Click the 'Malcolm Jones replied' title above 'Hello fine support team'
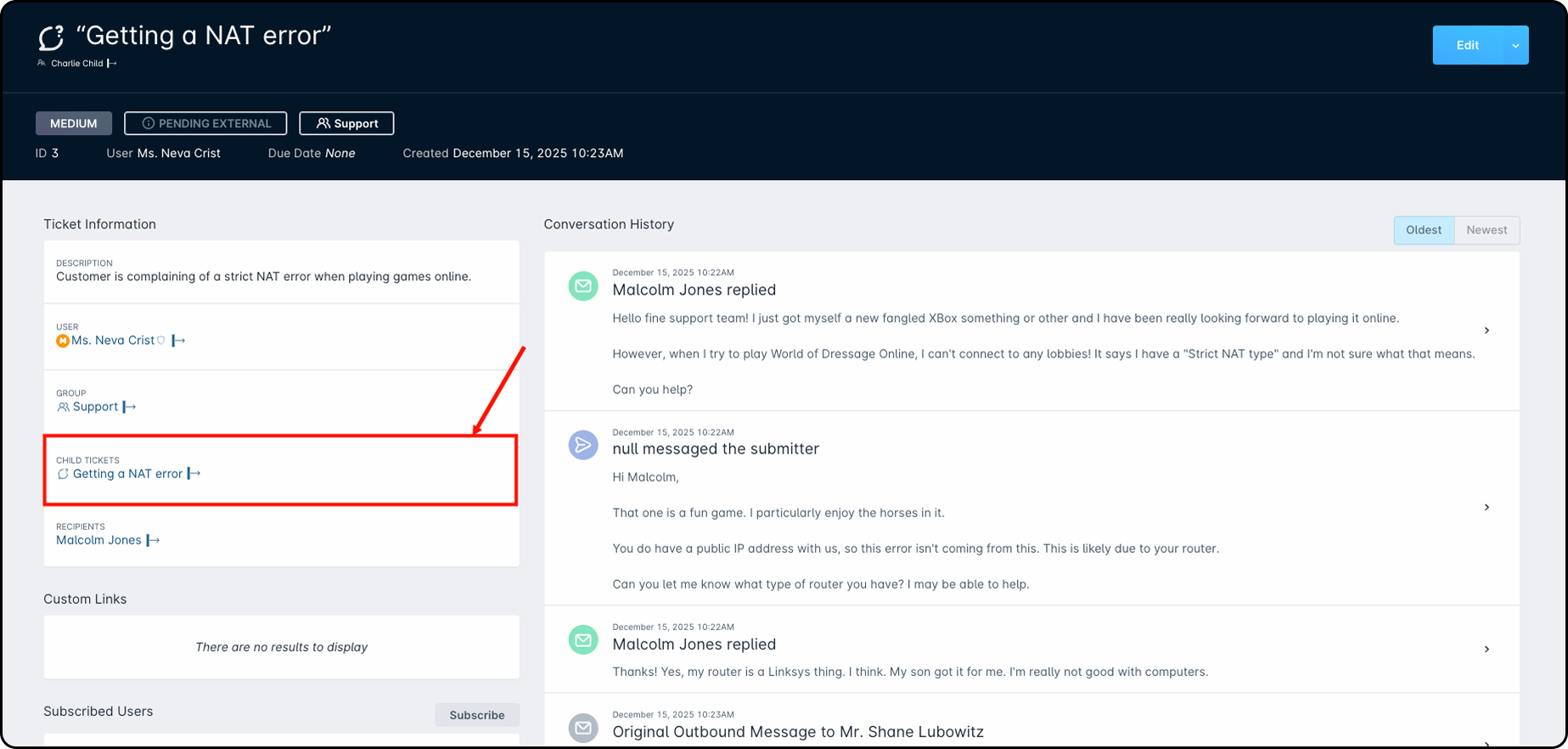Screen dimensions: 1568x749 (x=694, y=290)
